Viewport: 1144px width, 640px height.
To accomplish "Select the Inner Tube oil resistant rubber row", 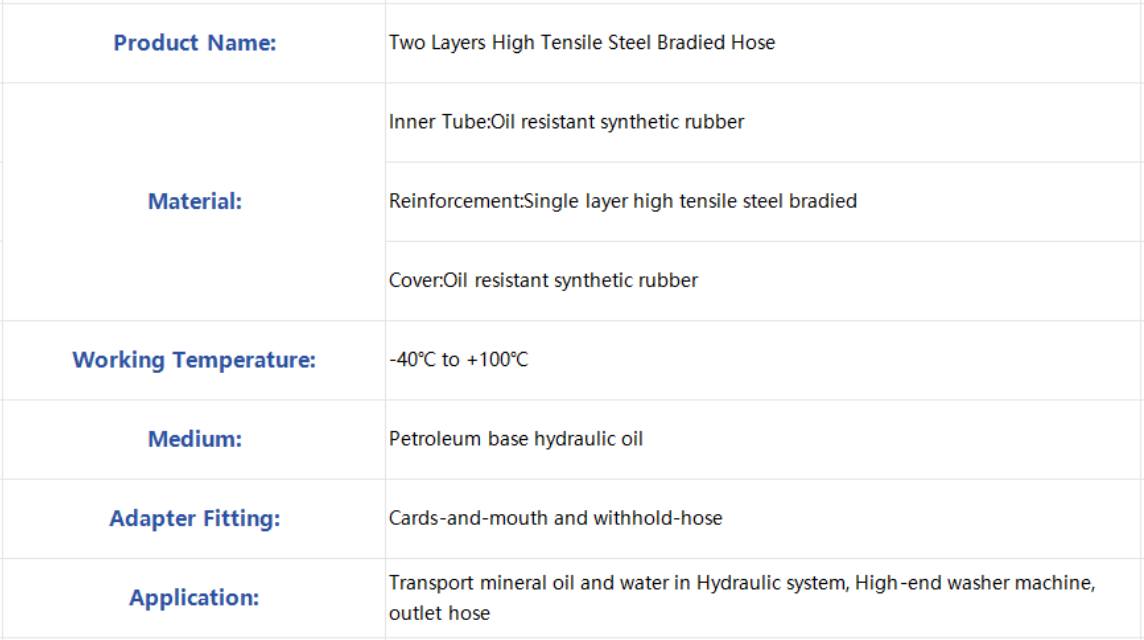I will tap(764, 122).
